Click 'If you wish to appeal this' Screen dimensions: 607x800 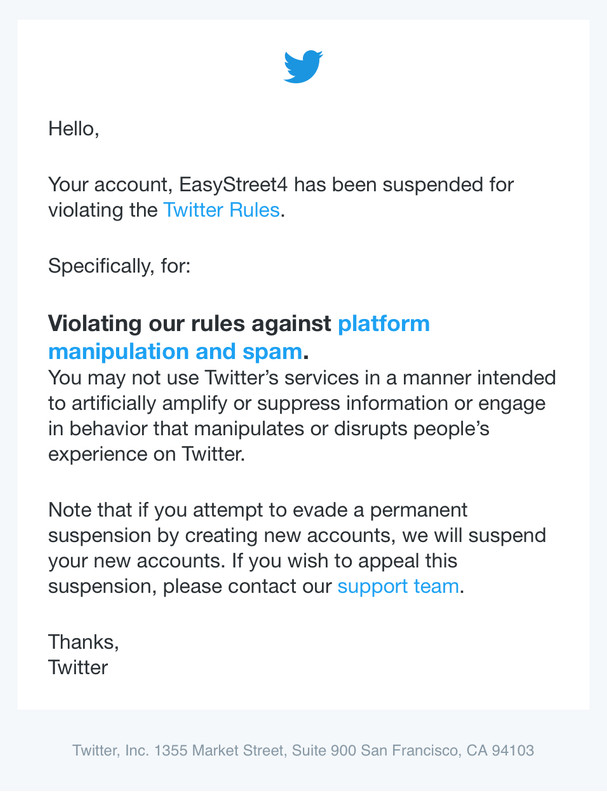(344, 561)
